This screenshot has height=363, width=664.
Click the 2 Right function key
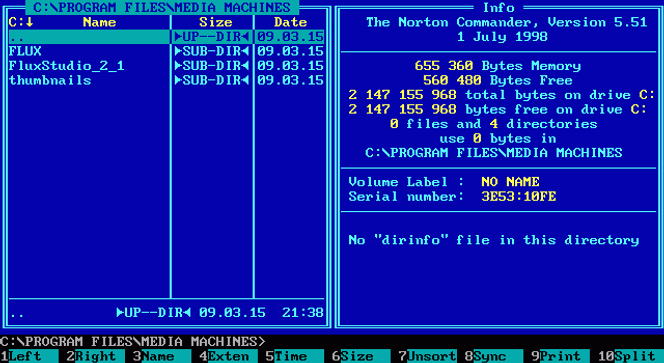(95, 356)
